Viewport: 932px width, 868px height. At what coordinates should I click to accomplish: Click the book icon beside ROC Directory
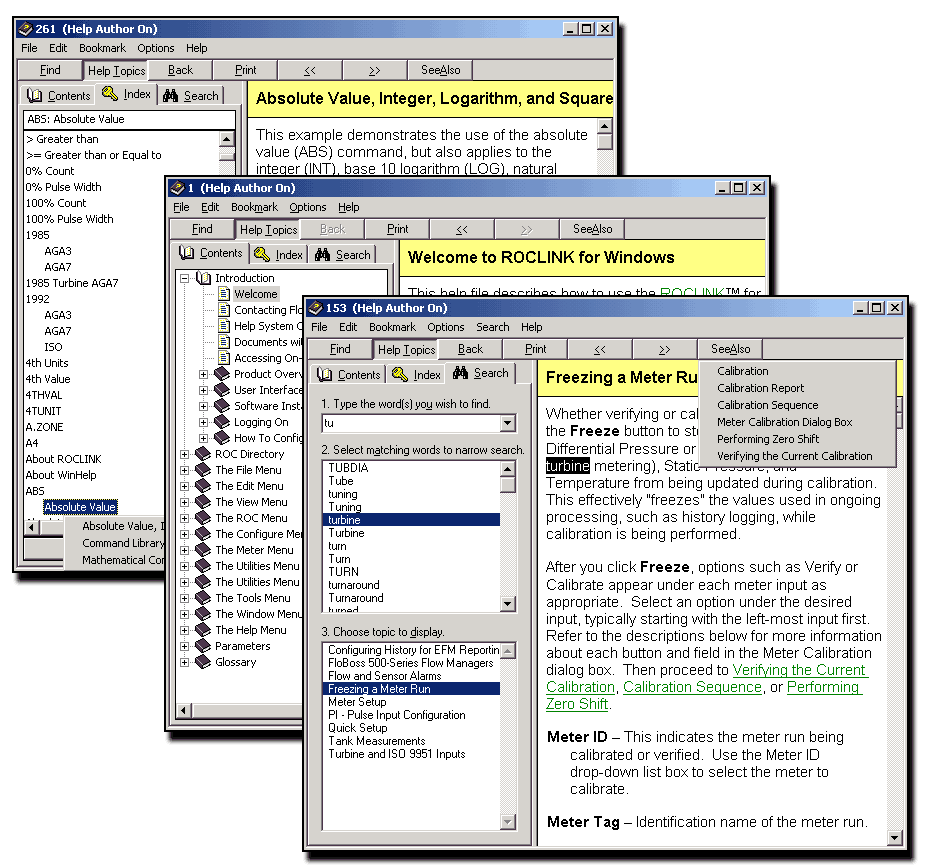click(x=203, y=454)
